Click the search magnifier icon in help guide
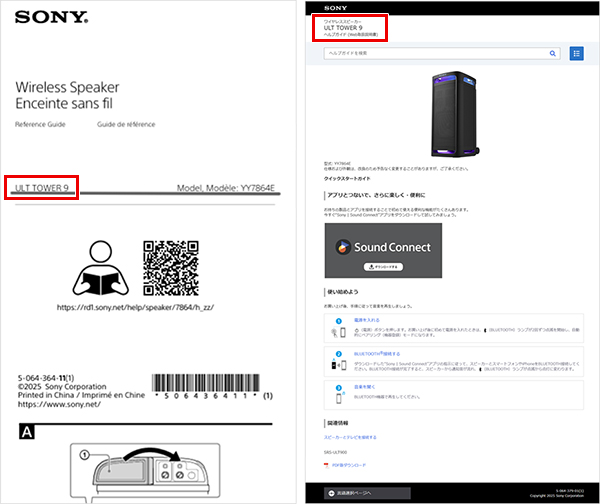Viewport: 600px width, 504px height. [552, 54]
